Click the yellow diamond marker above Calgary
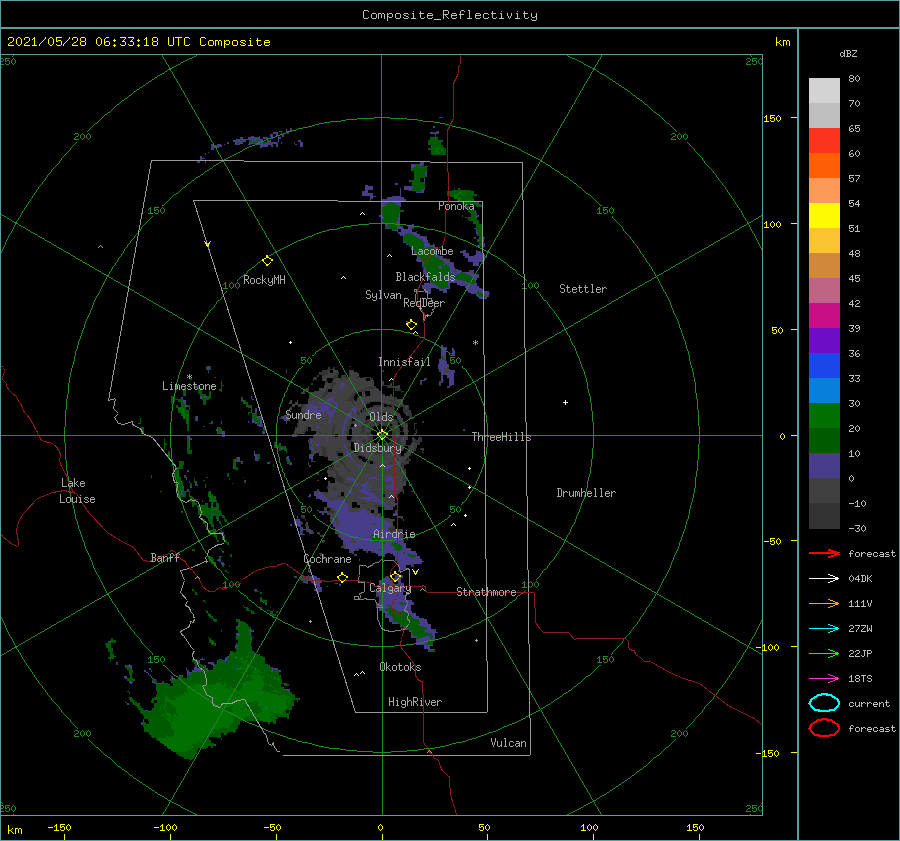Image resolution: width=900 pixels, height=841 pixels. 395,576
